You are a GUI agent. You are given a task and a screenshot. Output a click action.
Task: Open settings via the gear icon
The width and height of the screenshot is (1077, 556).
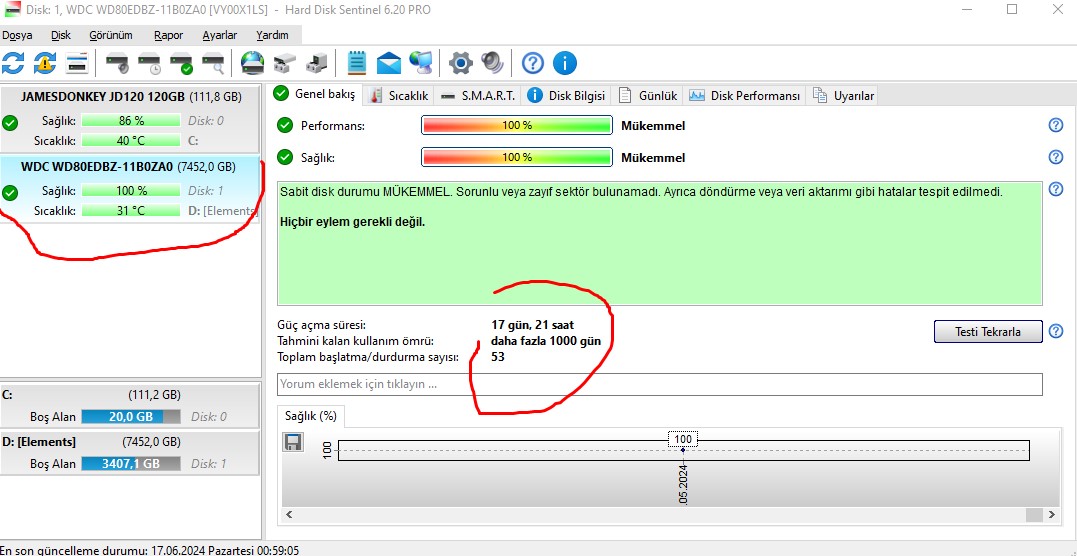point(461,63)
